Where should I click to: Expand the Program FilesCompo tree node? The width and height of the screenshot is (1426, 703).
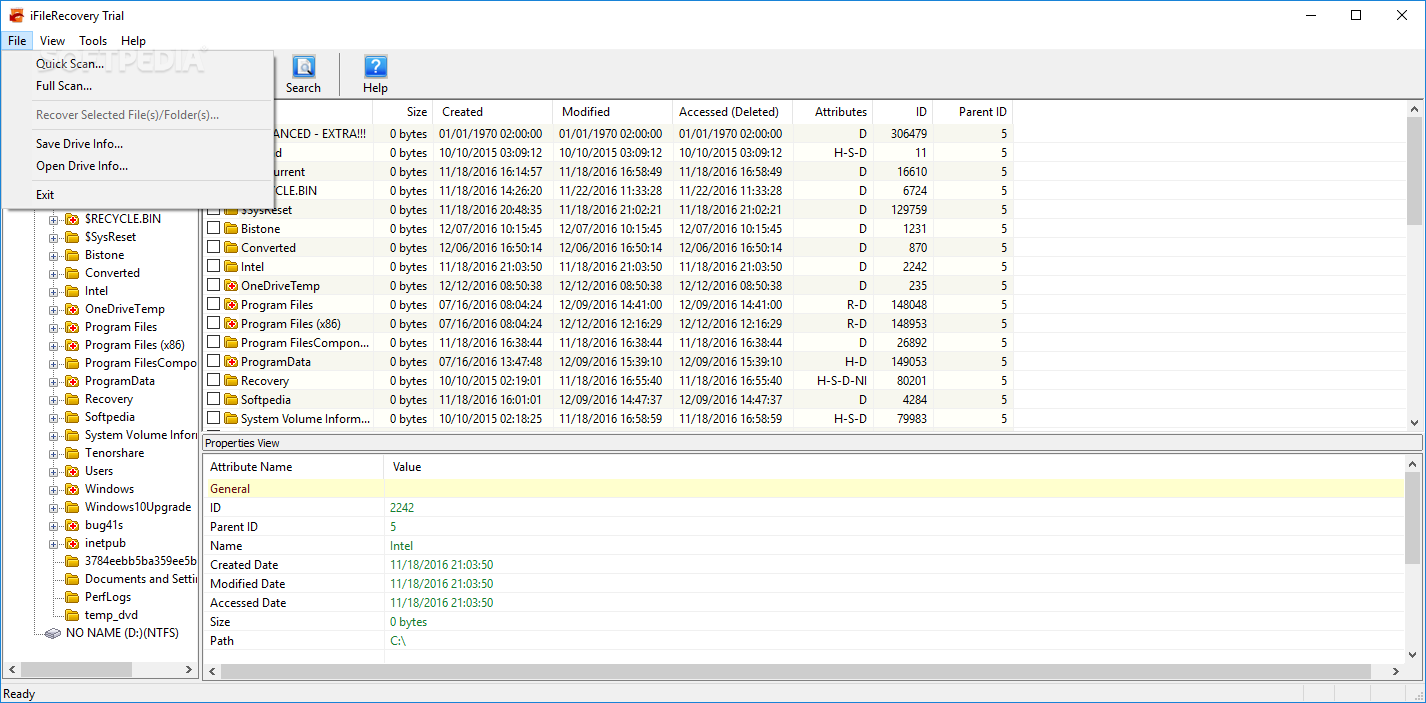54,363
